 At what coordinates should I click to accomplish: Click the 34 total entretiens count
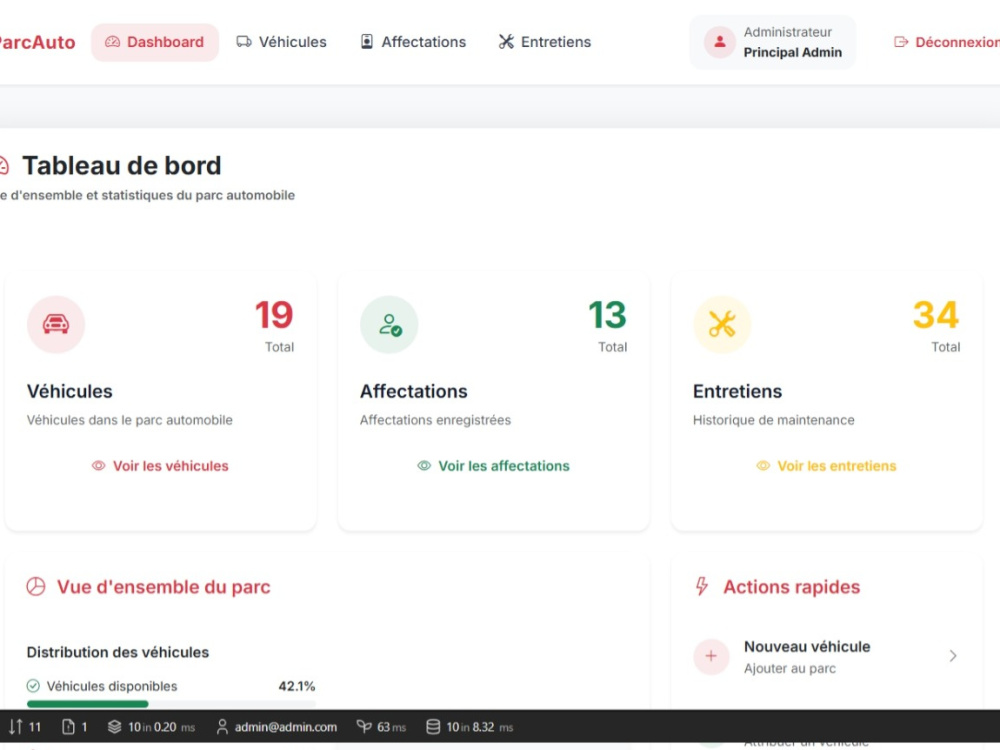(936, 315)
